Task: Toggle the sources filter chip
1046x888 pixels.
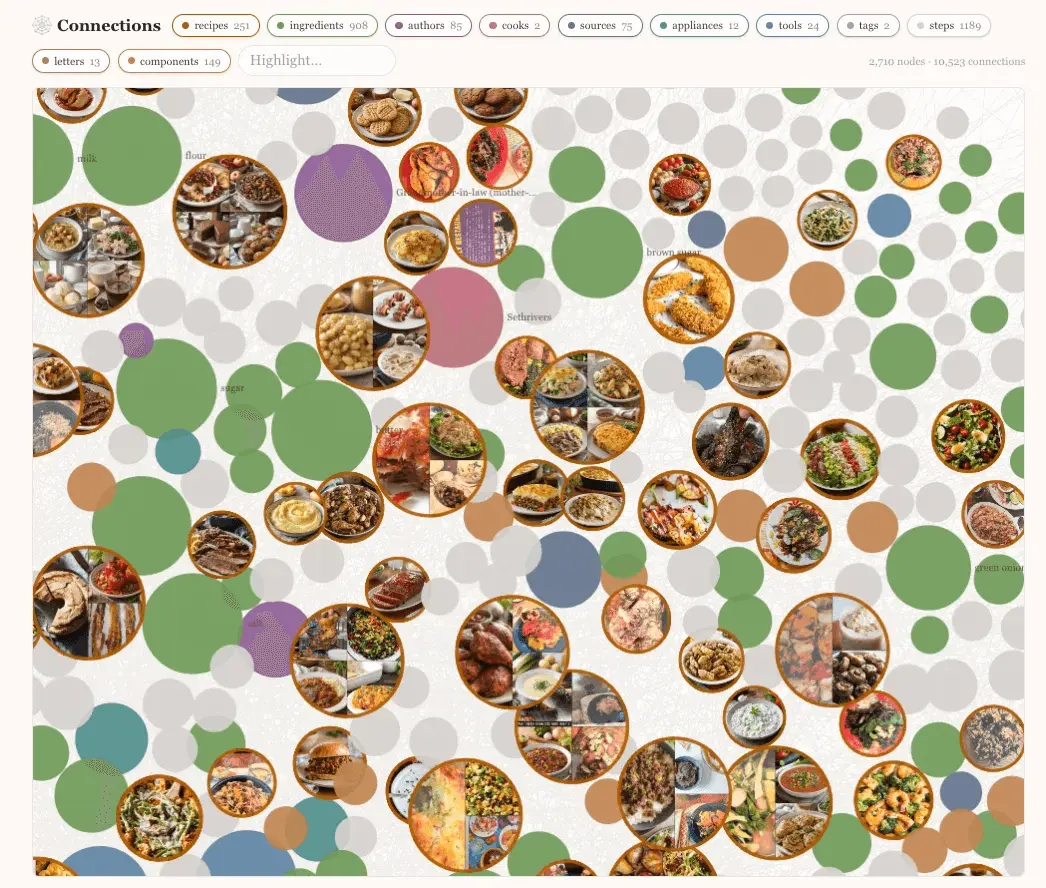Action: [600, 25]
